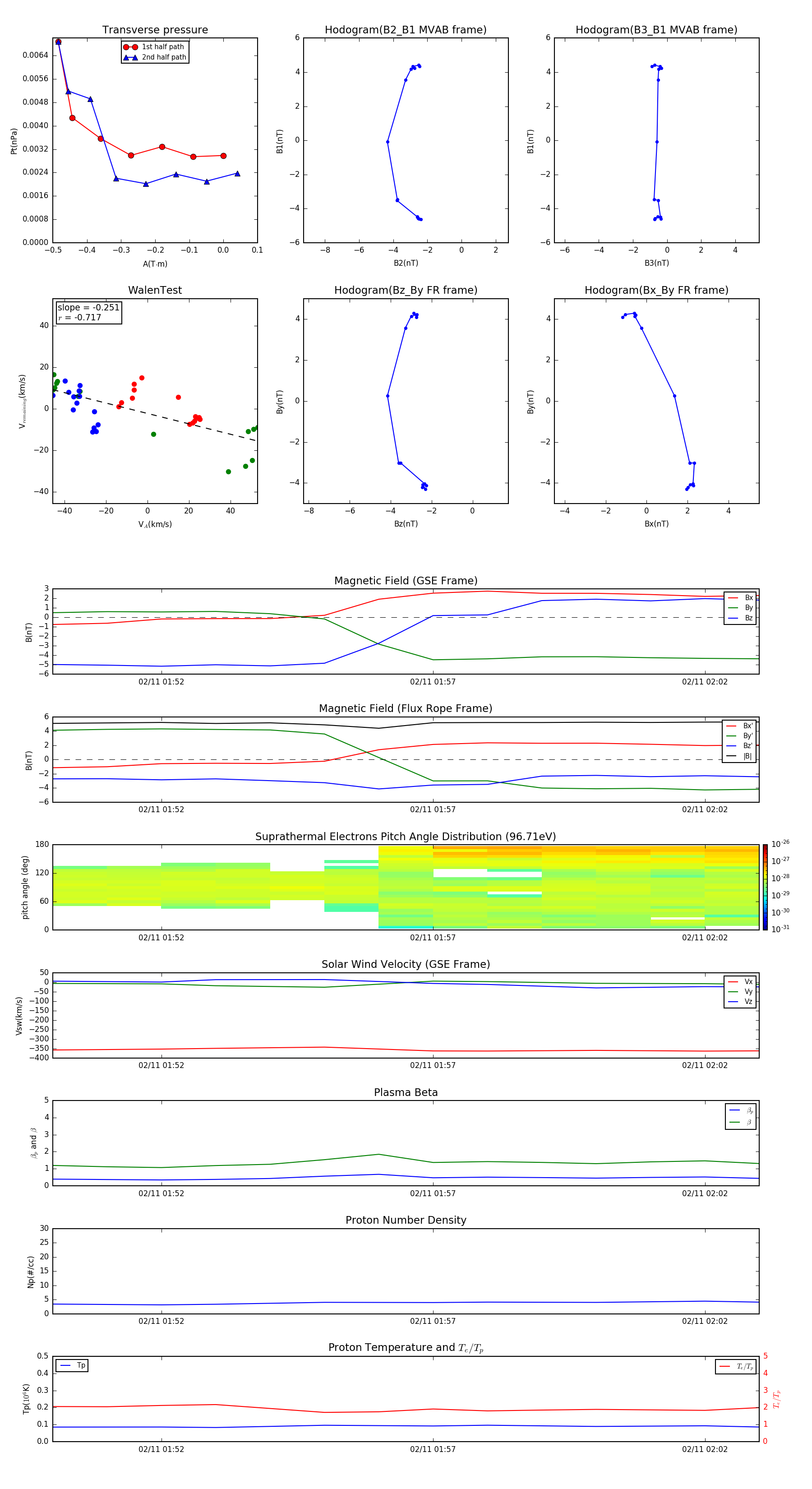812x1489 pixels.
Task: Click the 'Bx' legend entry in GSE magnetic field plot
Action: tap(740, 598)
